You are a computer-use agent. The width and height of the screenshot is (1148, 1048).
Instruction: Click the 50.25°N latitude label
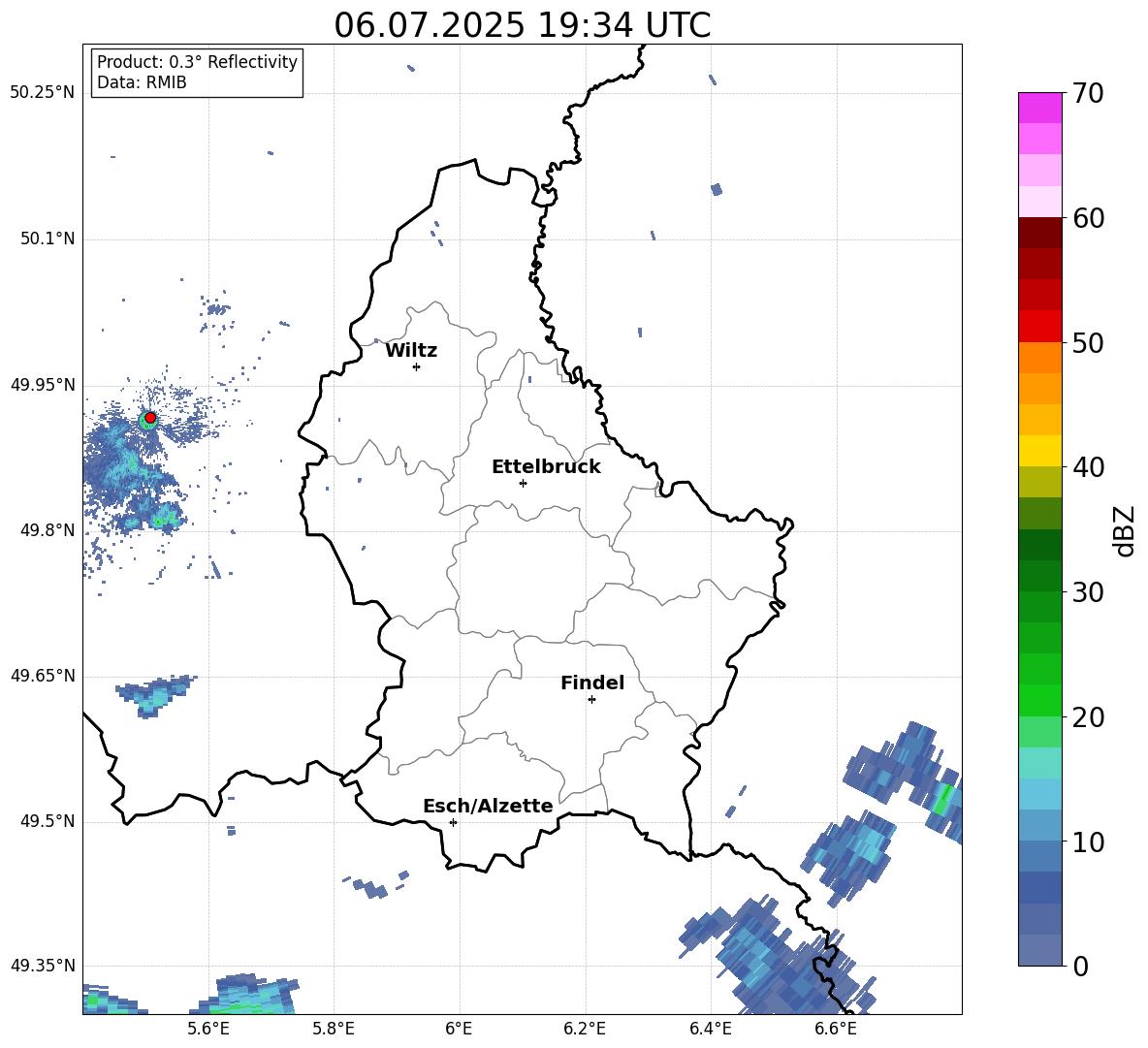coord(43,93)
